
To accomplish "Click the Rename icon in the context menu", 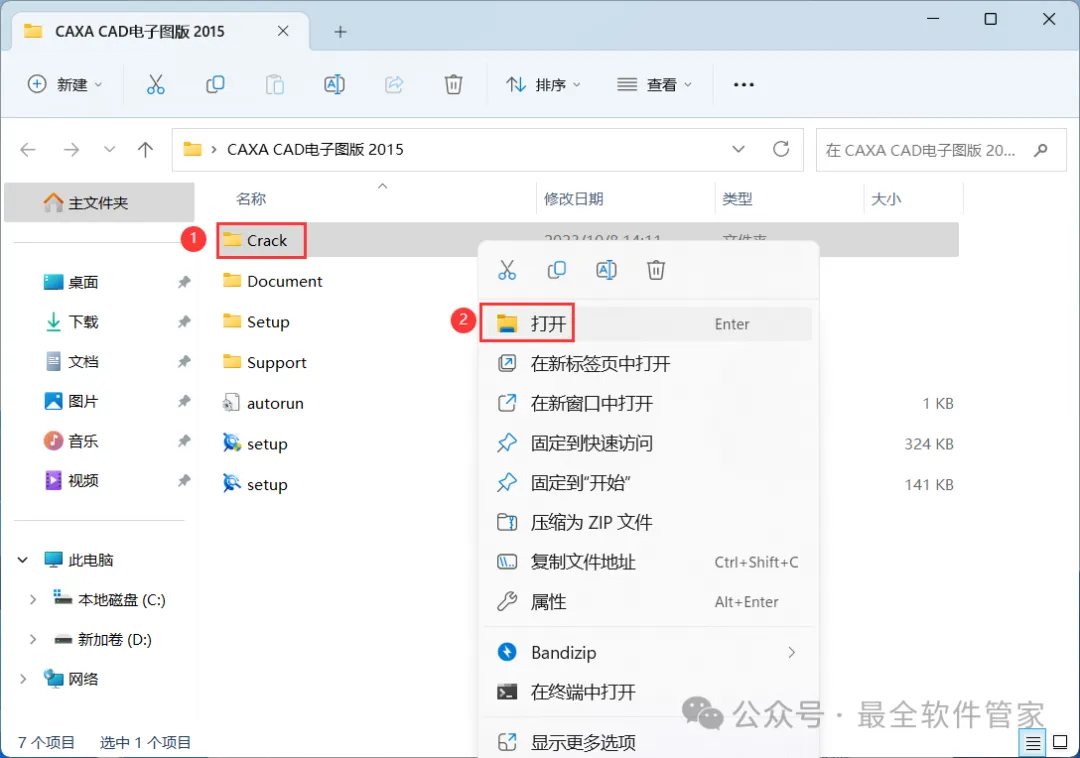I will pyautogui.click(x=606, y=270).
